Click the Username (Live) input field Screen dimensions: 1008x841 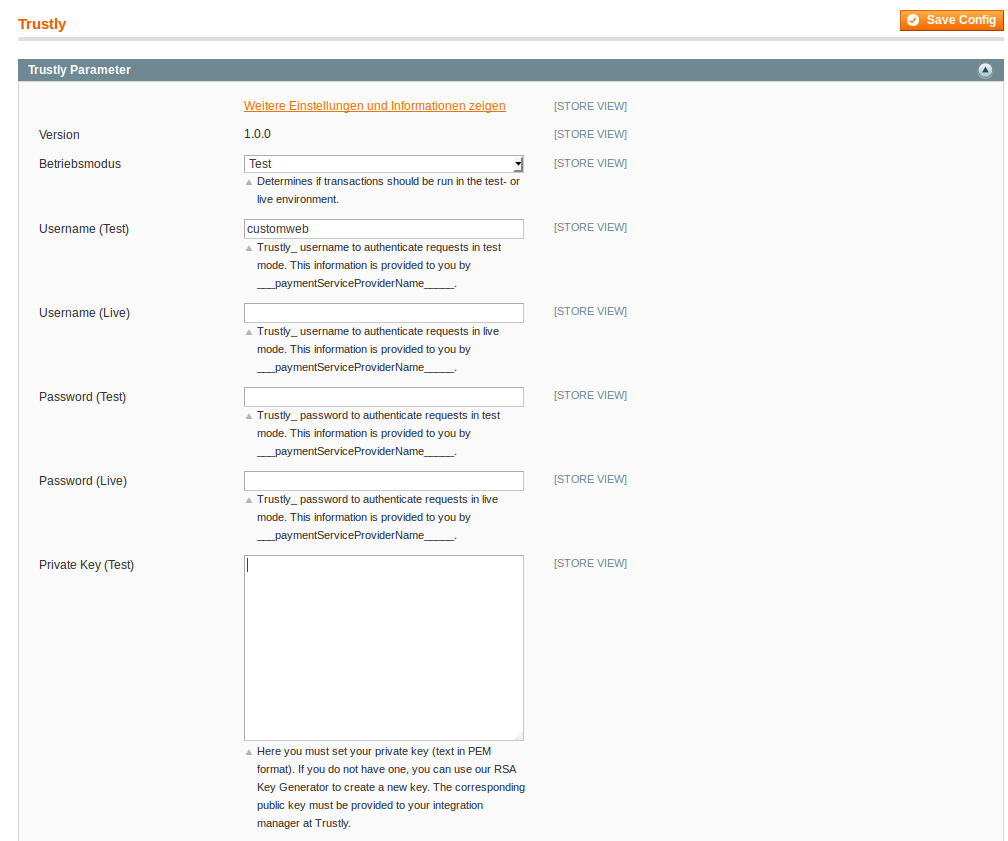383,313
